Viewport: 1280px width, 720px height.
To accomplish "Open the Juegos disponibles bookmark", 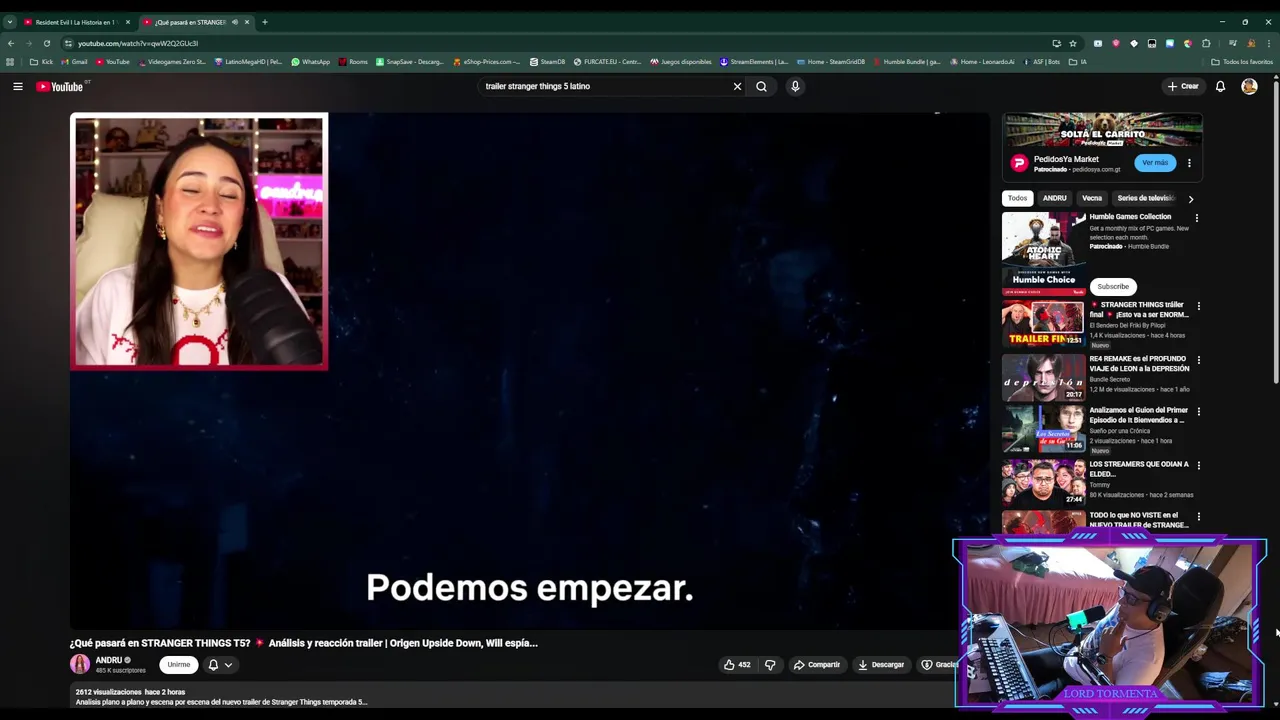I will [x=681, y=62].
